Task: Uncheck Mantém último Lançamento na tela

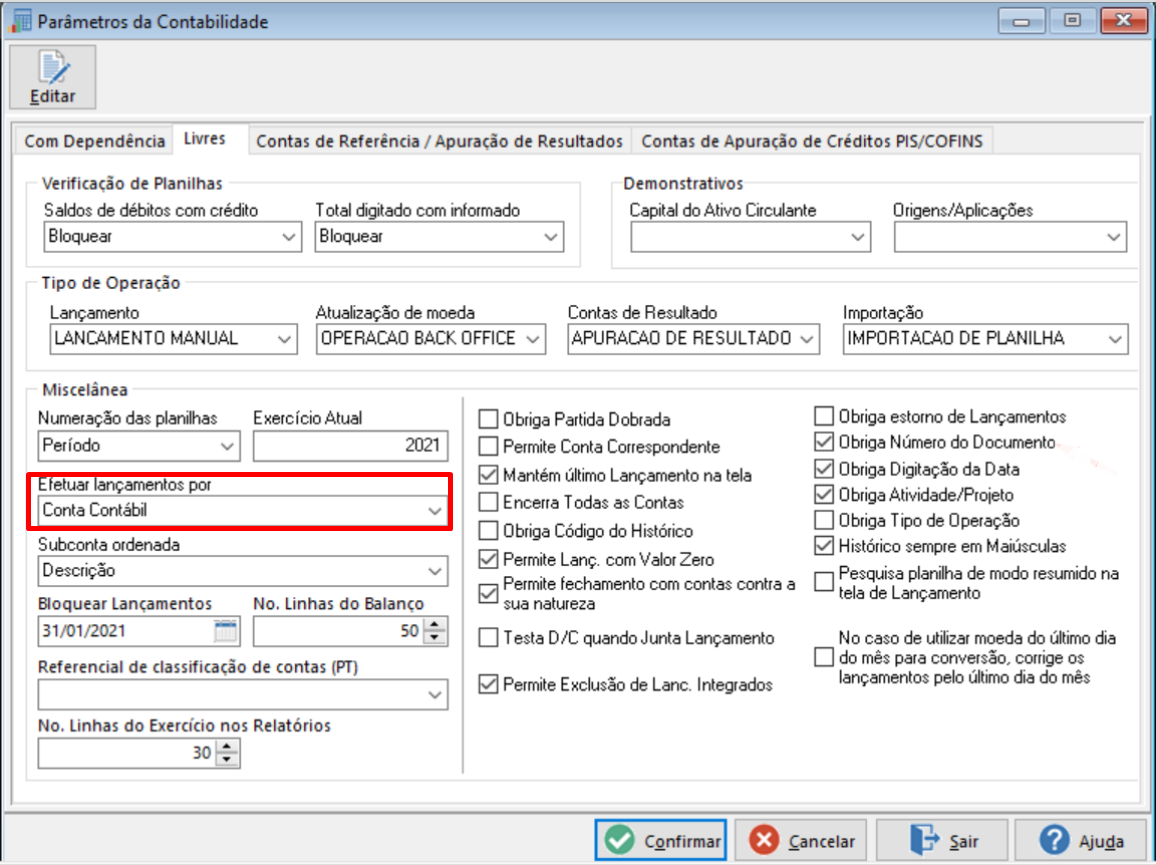Action: pyautogui.click(x=488, y=475)
